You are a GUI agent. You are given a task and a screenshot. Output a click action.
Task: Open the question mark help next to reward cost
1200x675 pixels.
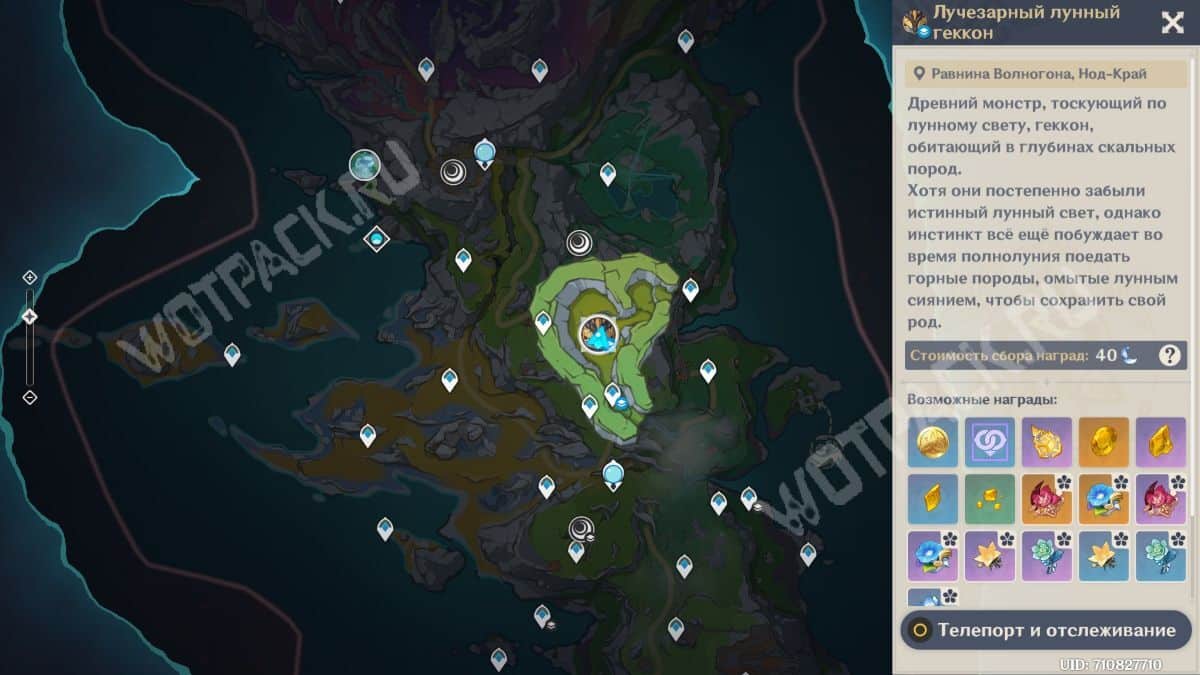point(1169,355)
